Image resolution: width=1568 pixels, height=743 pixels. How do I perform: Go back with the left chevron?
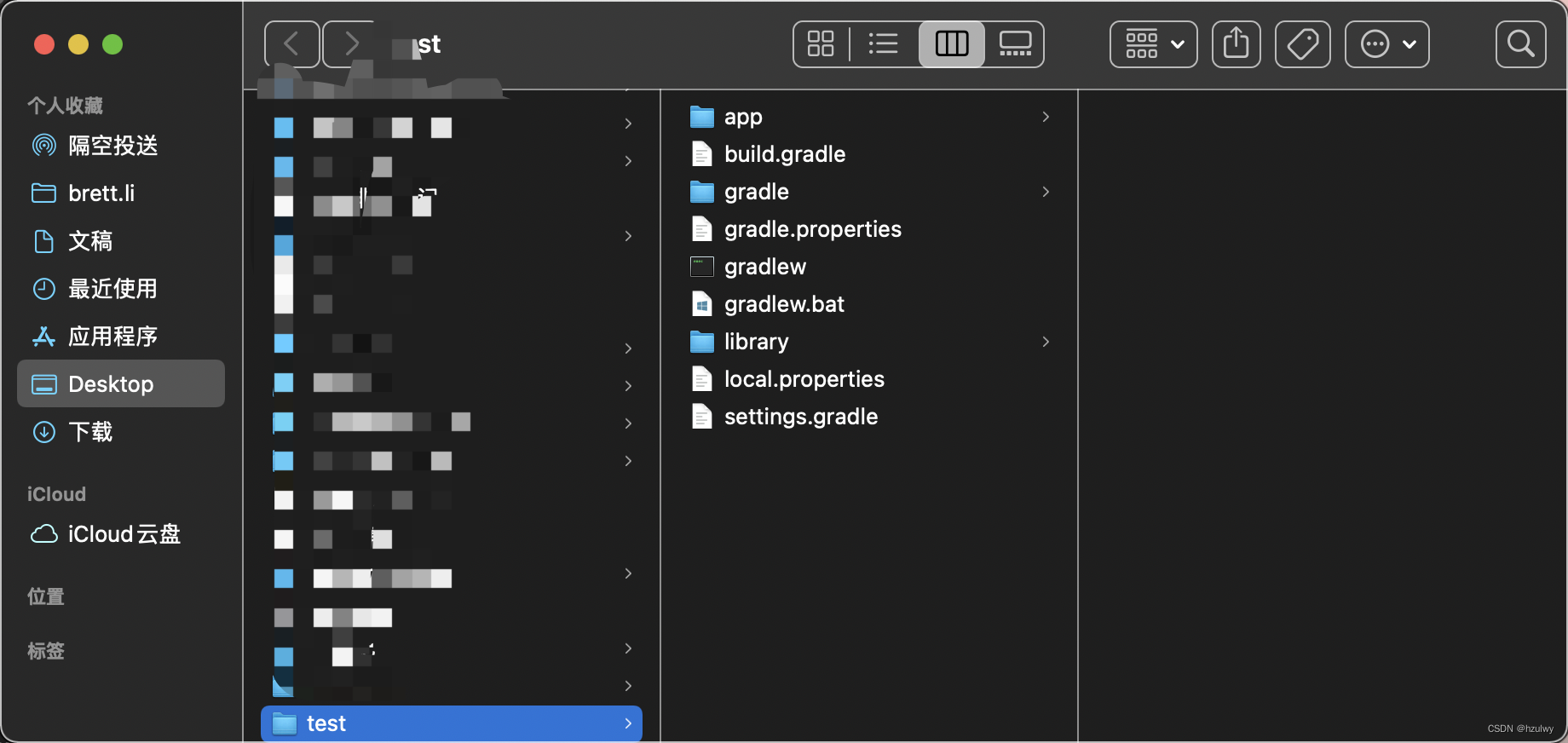(x=291, y=43)
